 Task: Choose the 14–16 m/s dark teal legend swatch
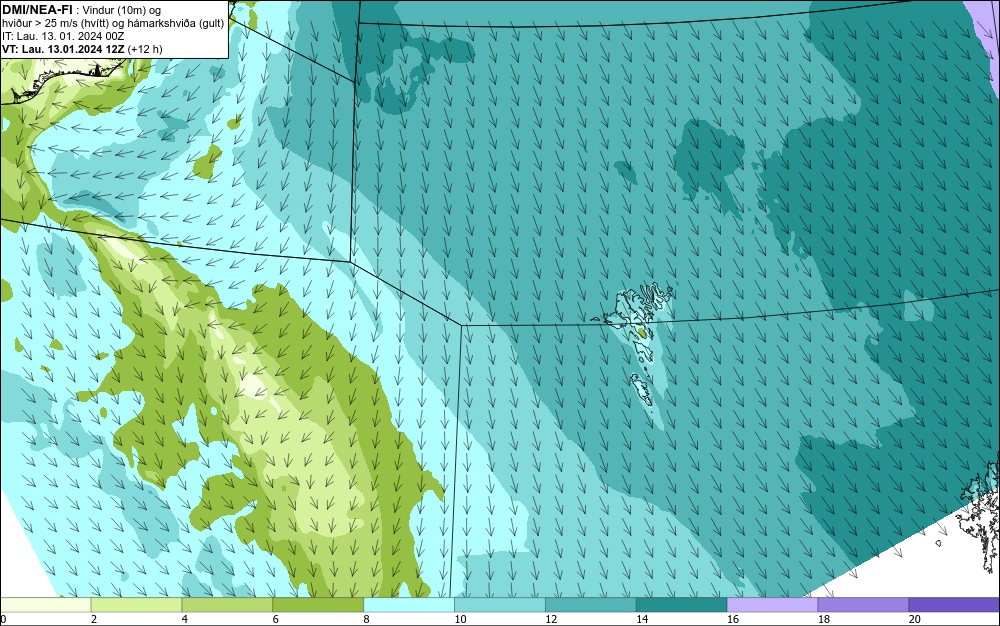(682, 604)
